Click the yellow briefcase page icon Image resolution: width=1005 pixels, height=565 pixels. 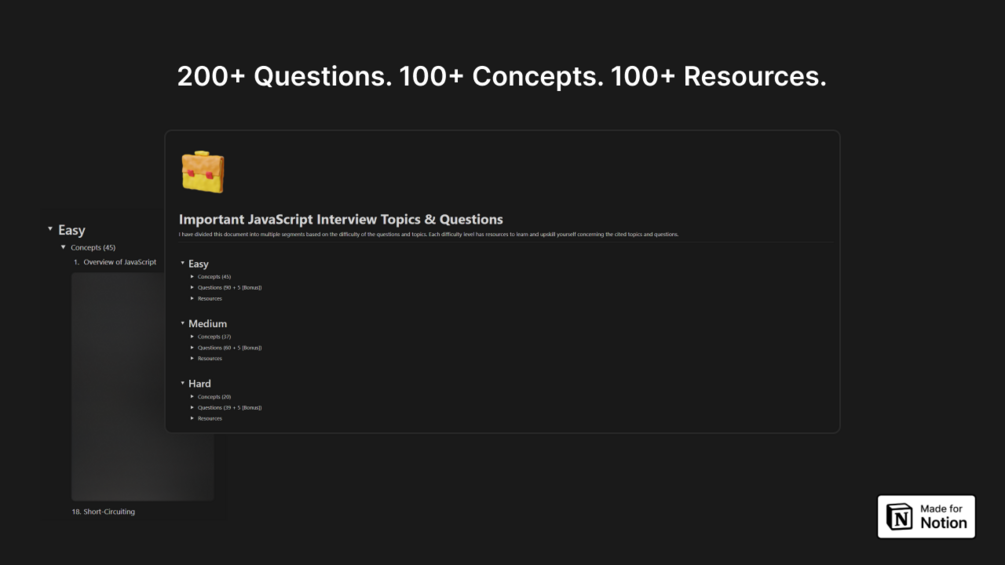[203, 172]
